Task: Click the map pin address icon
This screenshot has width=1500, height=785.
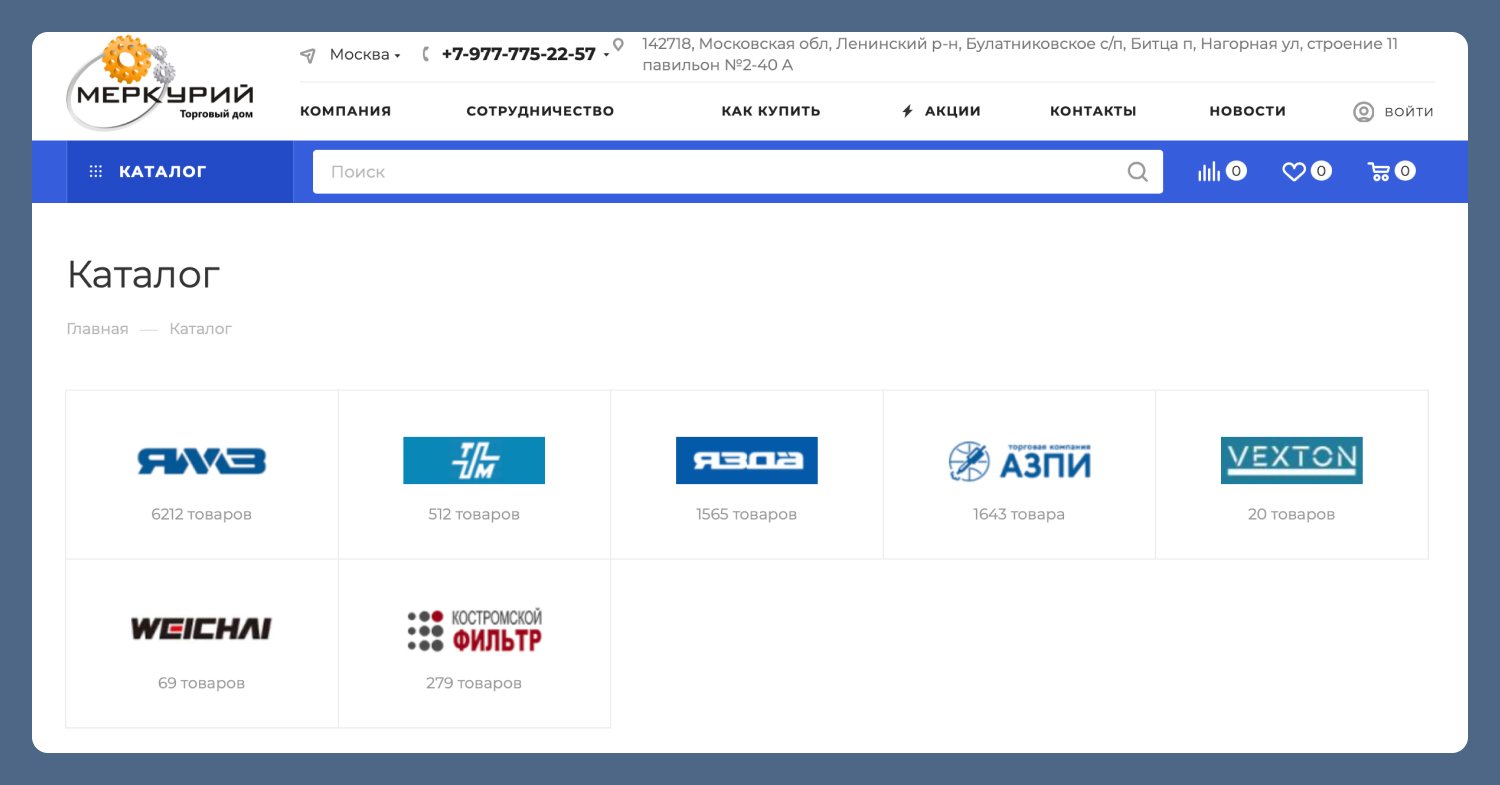Action: pyautogui.click(x=618, y=45)
